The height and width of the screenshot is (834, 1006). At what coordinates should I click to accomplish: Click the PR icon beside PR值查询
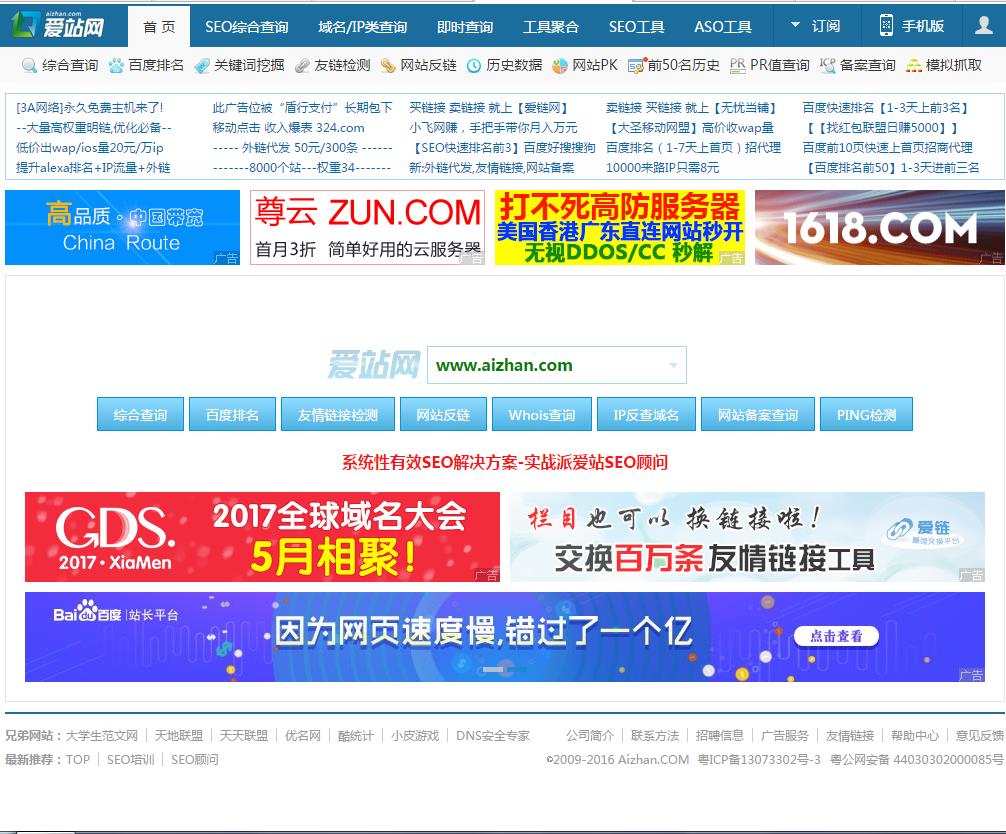tap(737, 65)
